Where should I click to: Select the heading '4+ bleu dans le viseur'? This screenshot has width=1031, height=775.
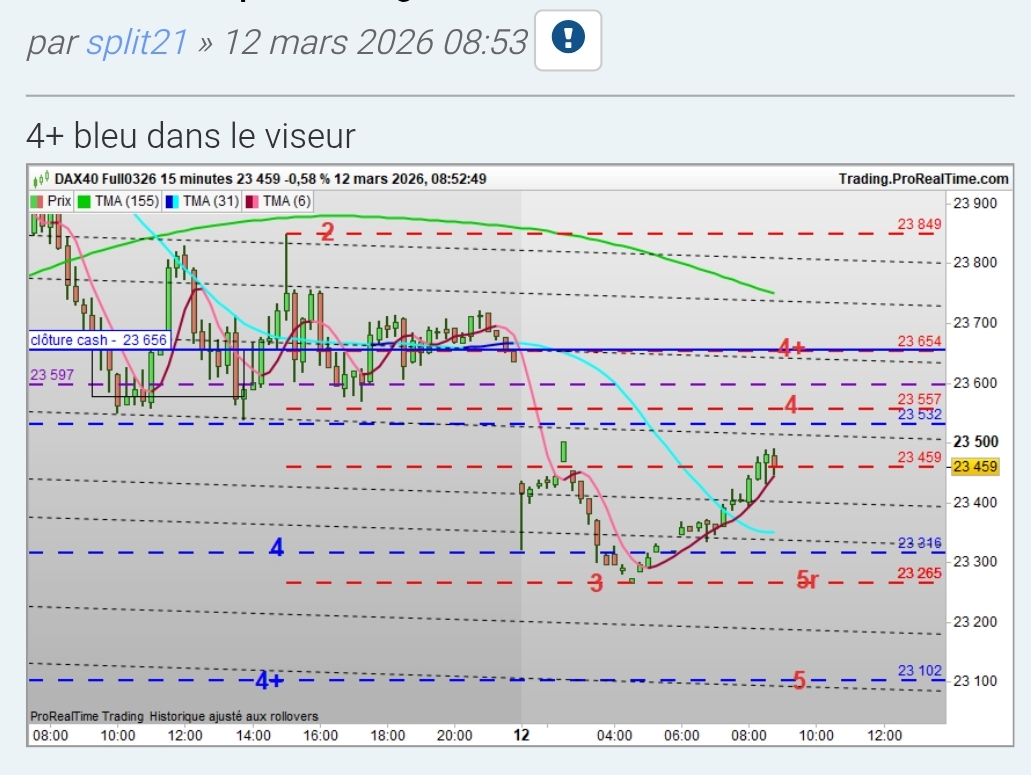[x=191, y=136]
